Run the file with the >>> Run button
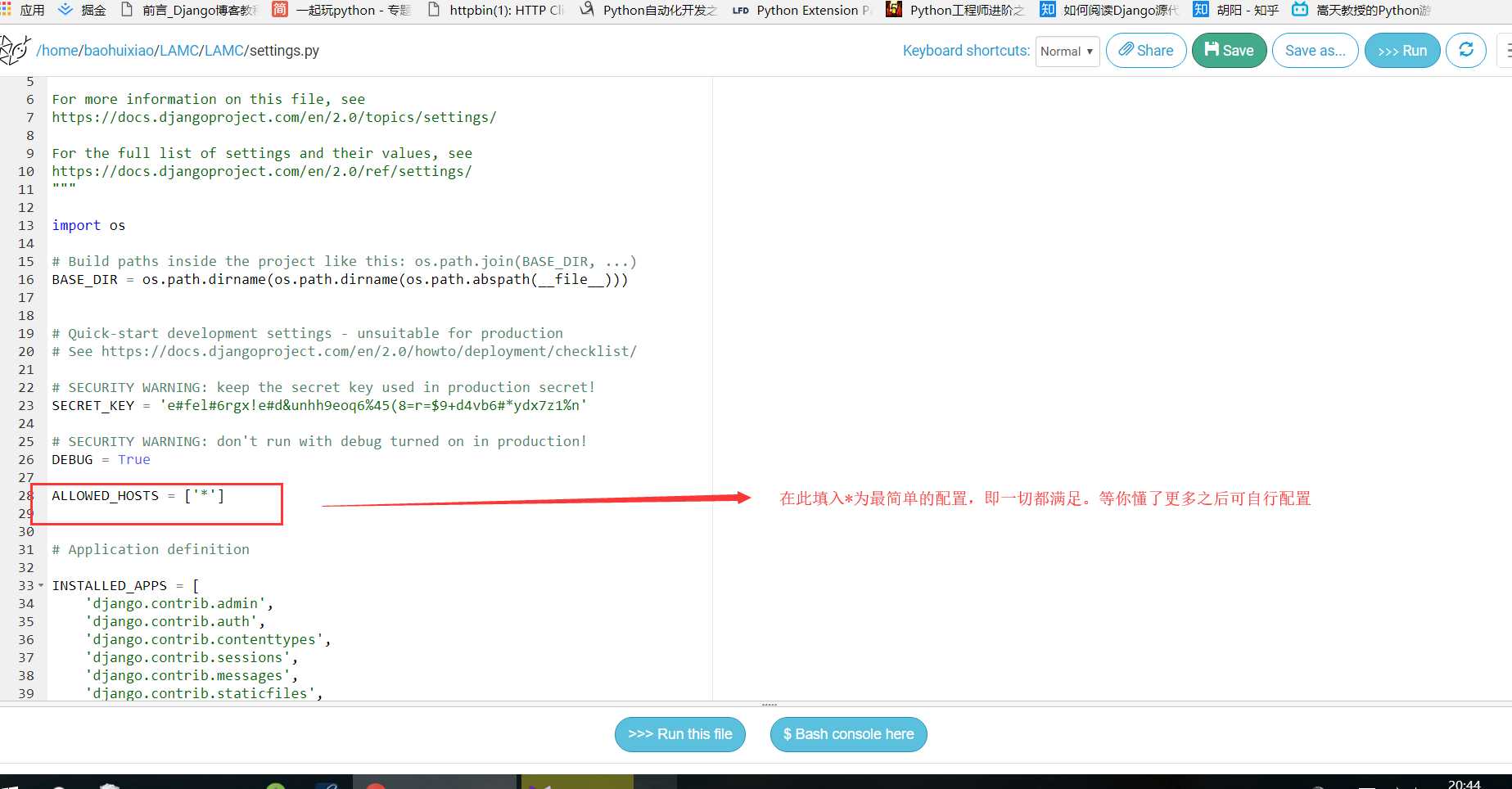Screen dimensions: 1512x789 (1402, 50)
